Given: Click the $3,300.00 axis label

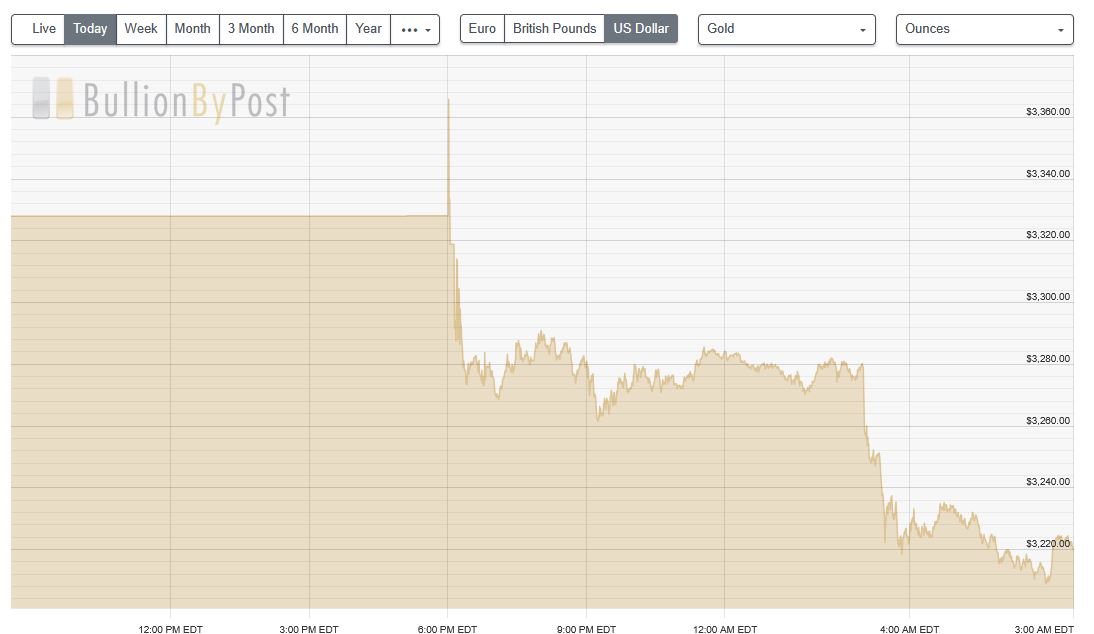Looking at the screenshot, I should coord(1047,297).
